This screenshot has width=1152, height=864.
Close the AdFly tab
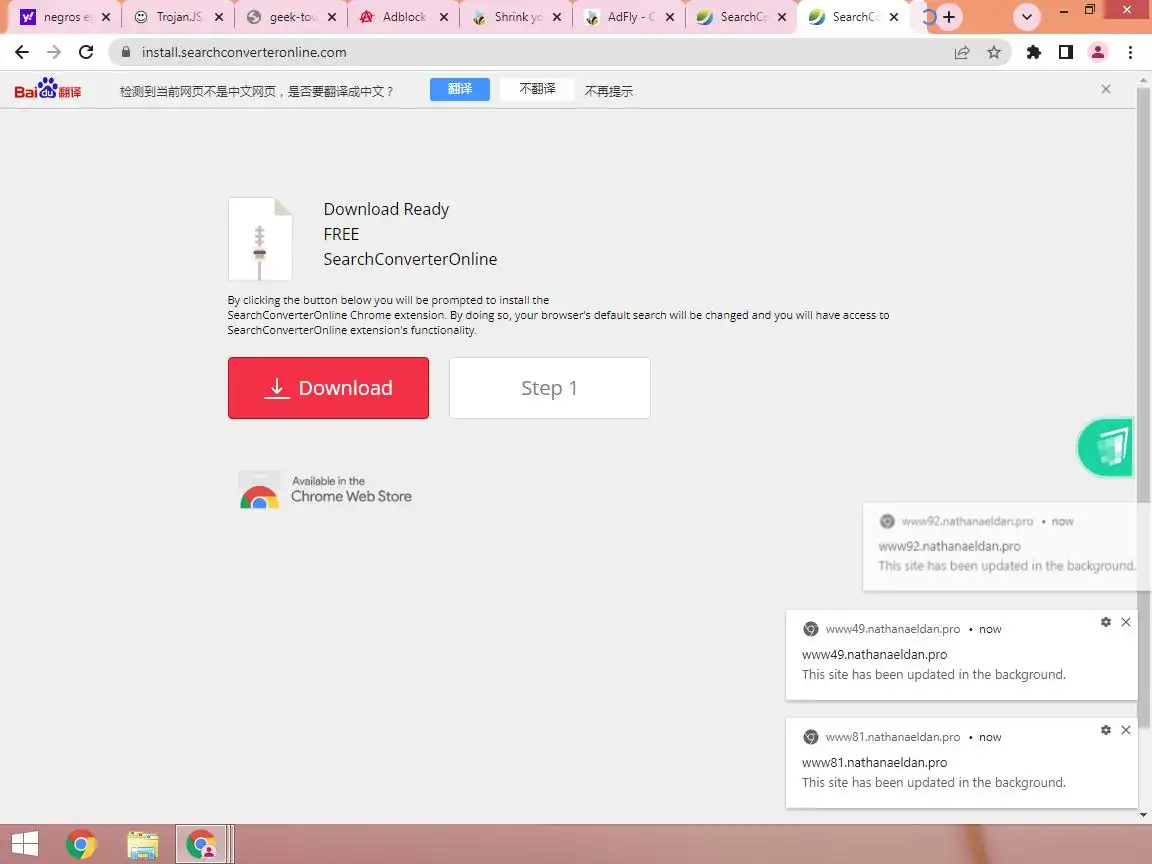669,17
